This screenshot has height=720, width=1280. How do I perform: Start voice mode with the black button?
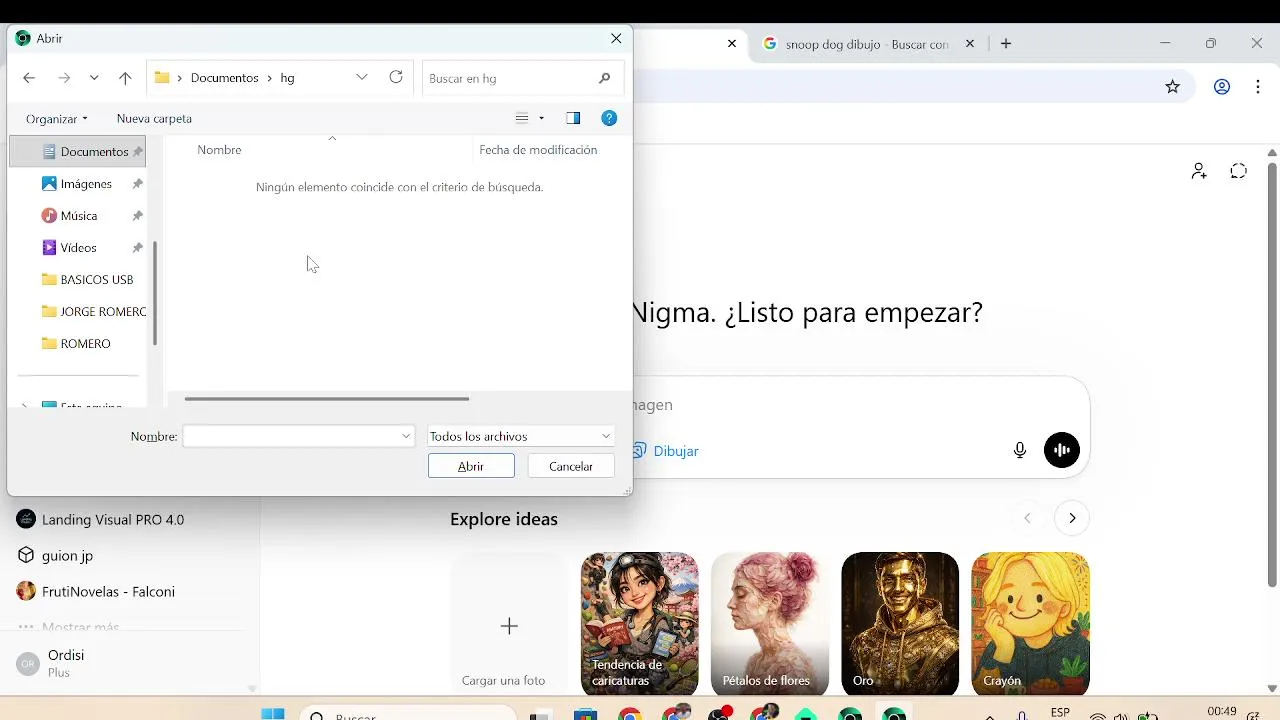click(1062, 450)
